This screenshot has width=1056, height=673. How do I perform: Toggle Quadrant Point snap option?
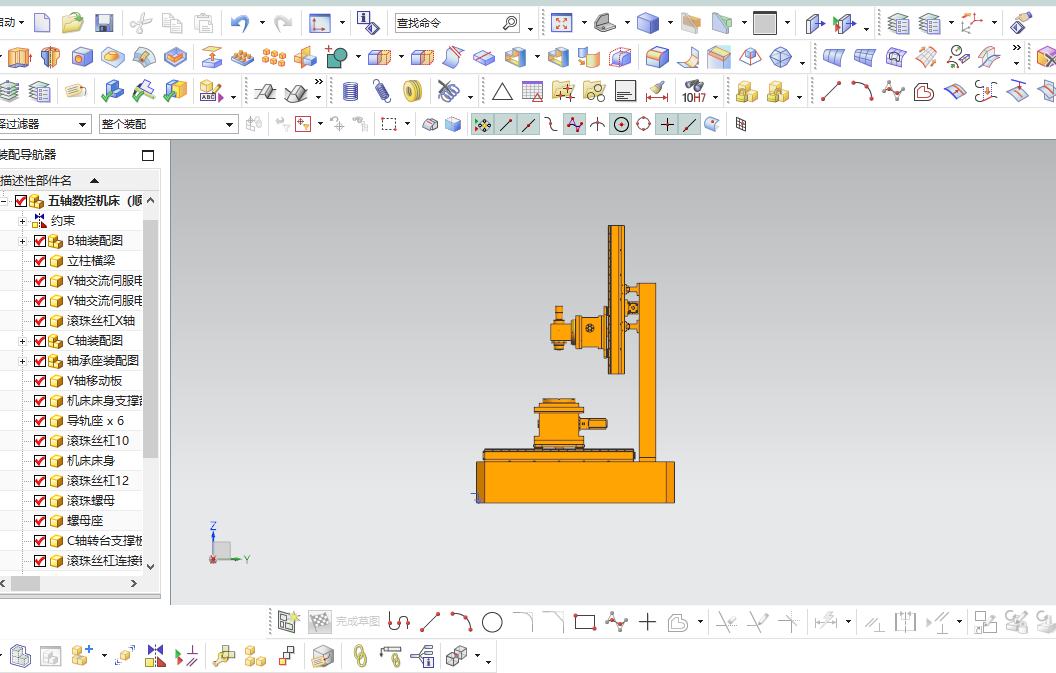click(x=644, y=125)
